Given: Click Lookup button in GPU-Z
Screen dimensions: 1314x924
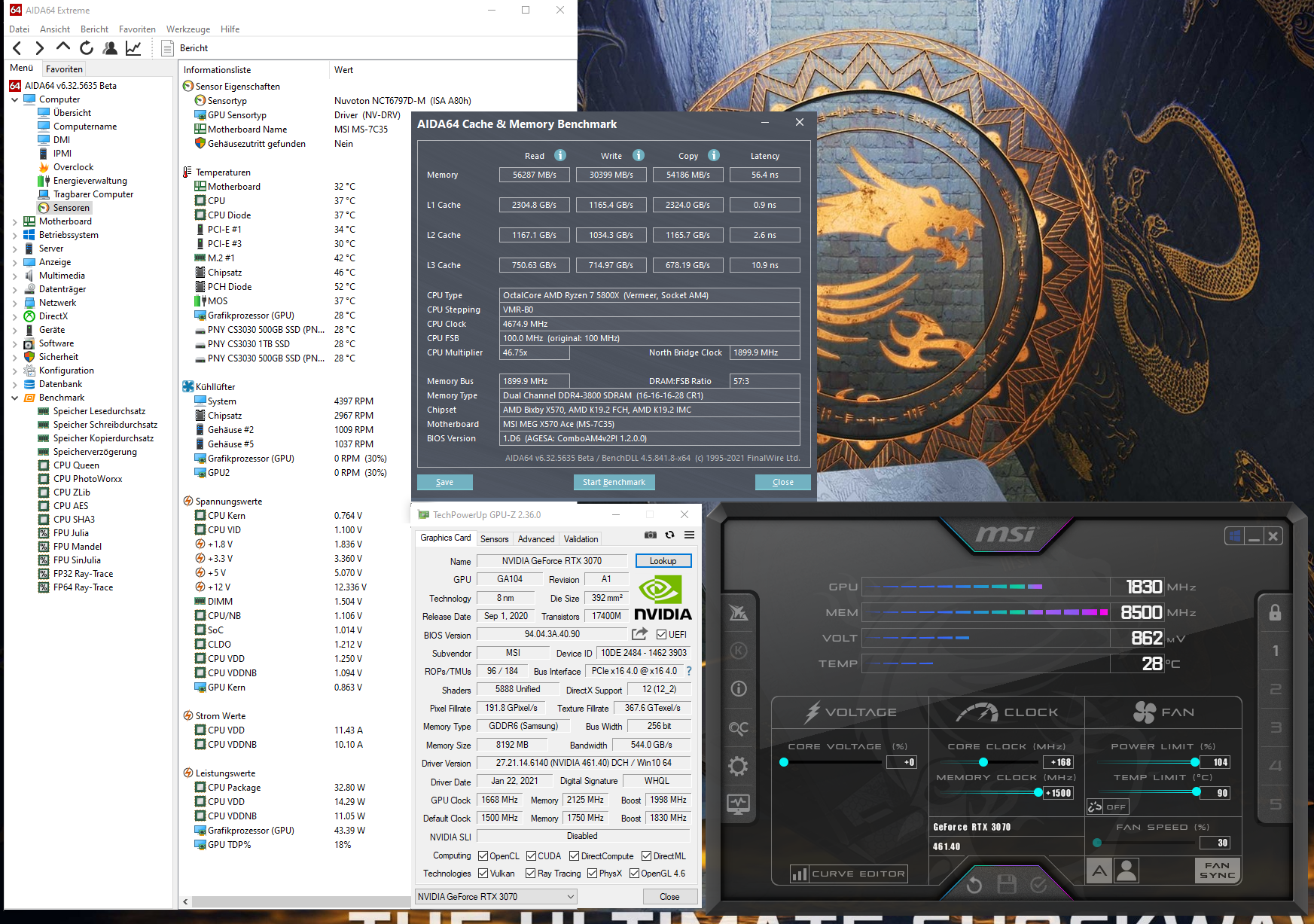Looking at the screenshot, I should coord(663,561).
